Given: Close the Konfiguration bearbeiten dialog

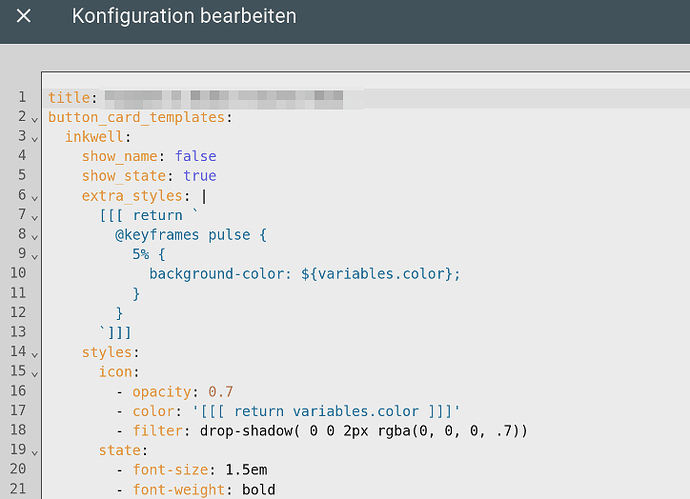Looking at the screenshot, I should (x=23, y=16).
